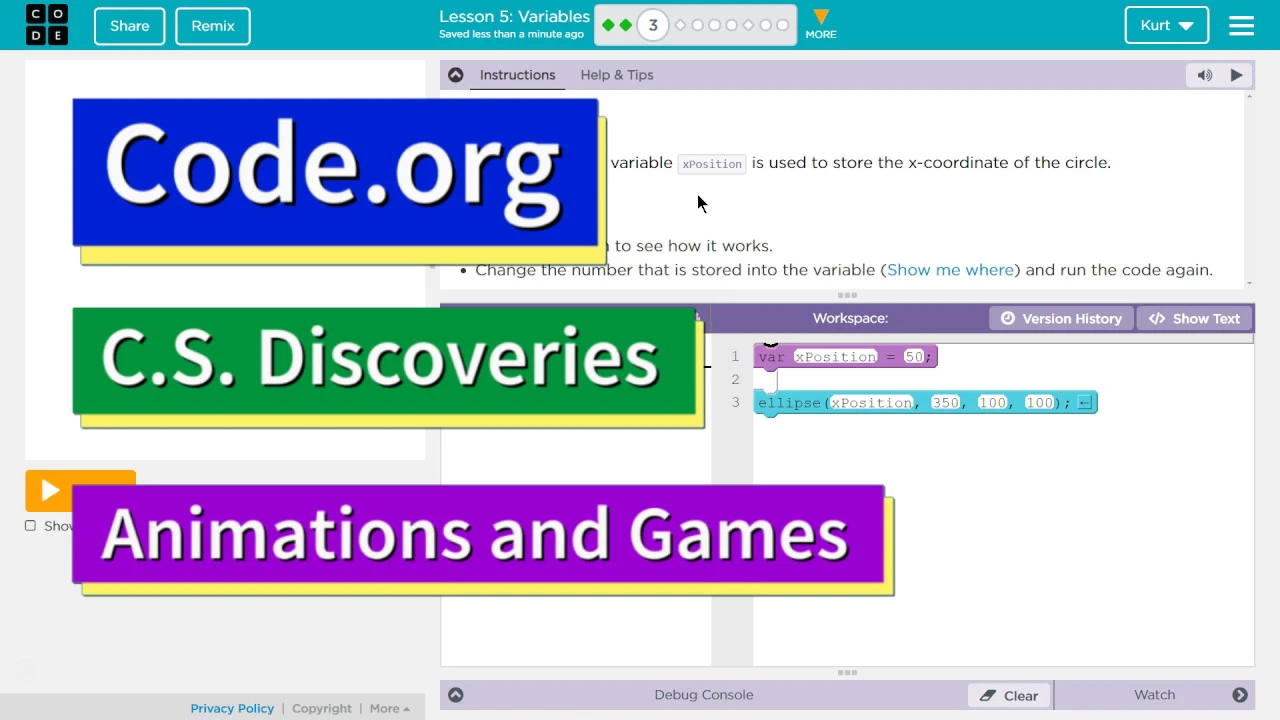Expand the More footer menu
The image size is (1280, 720).
point(389,708)
